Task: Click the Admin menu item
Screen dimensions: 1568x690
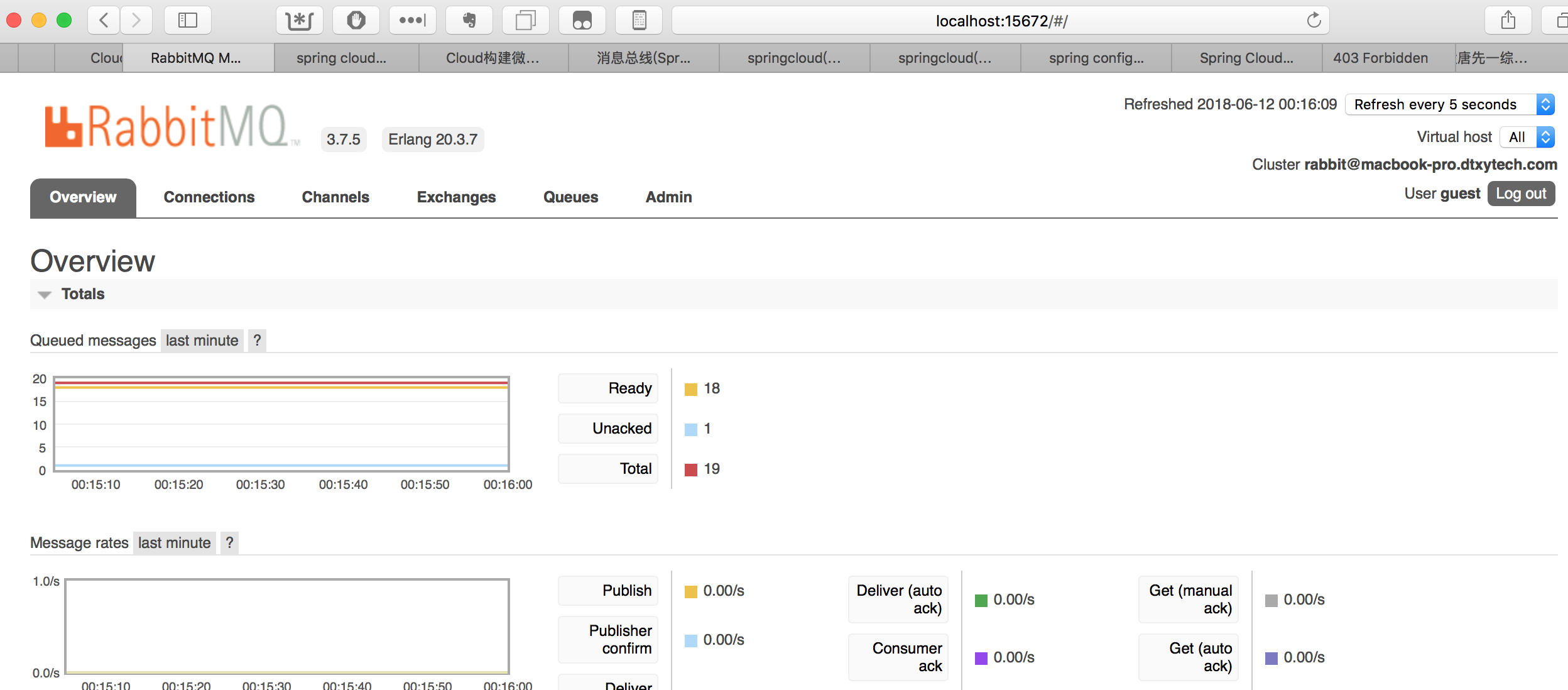Action: (668, 197)
